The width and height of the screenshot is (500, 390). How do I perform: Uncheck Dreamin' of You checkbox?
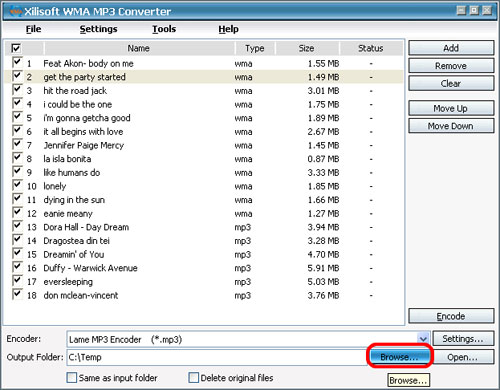coord(17,253)
